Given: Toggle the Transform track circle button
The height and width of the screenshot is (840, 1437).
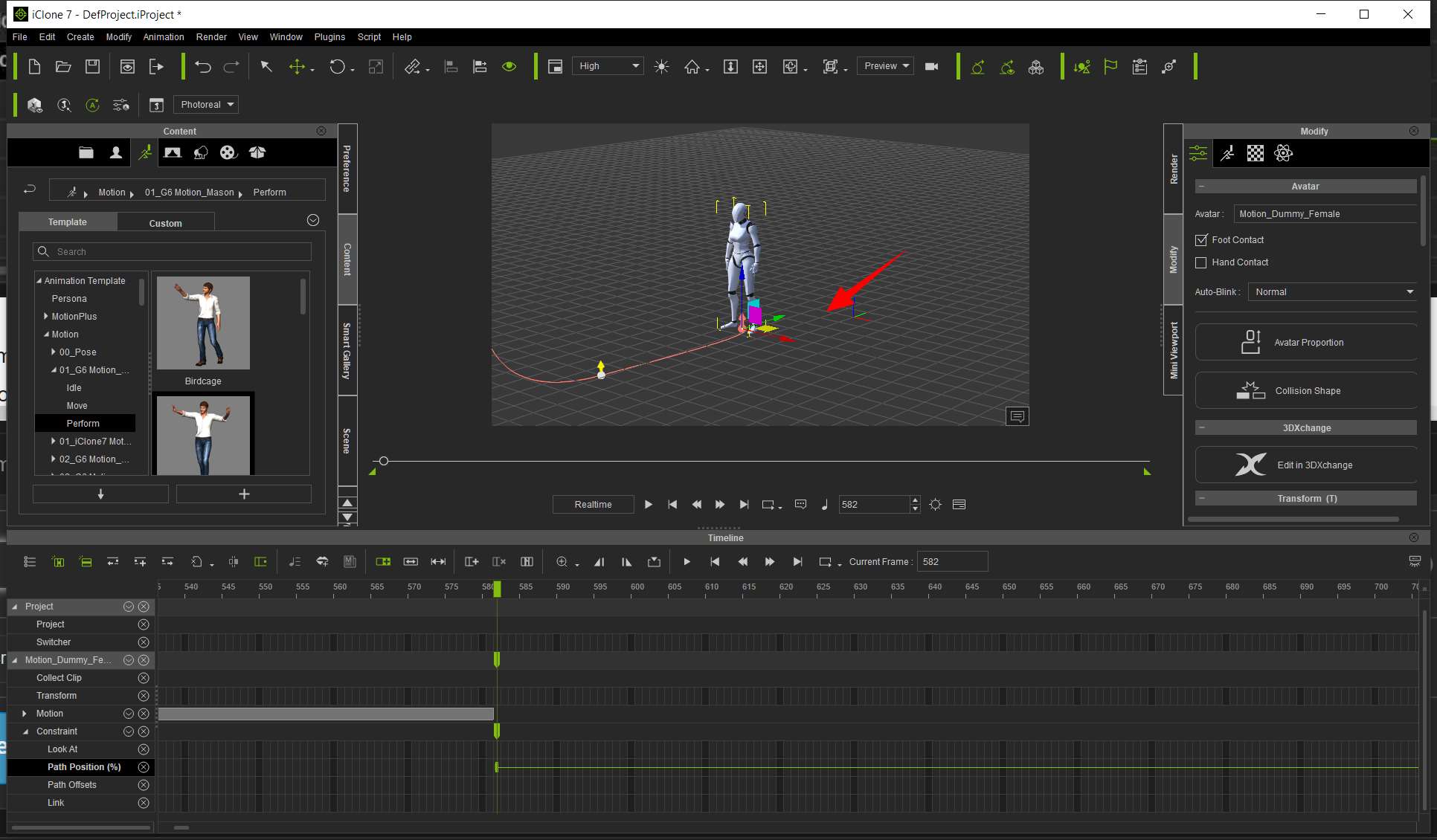Looking at the screenshot, I should coord(144,696).
